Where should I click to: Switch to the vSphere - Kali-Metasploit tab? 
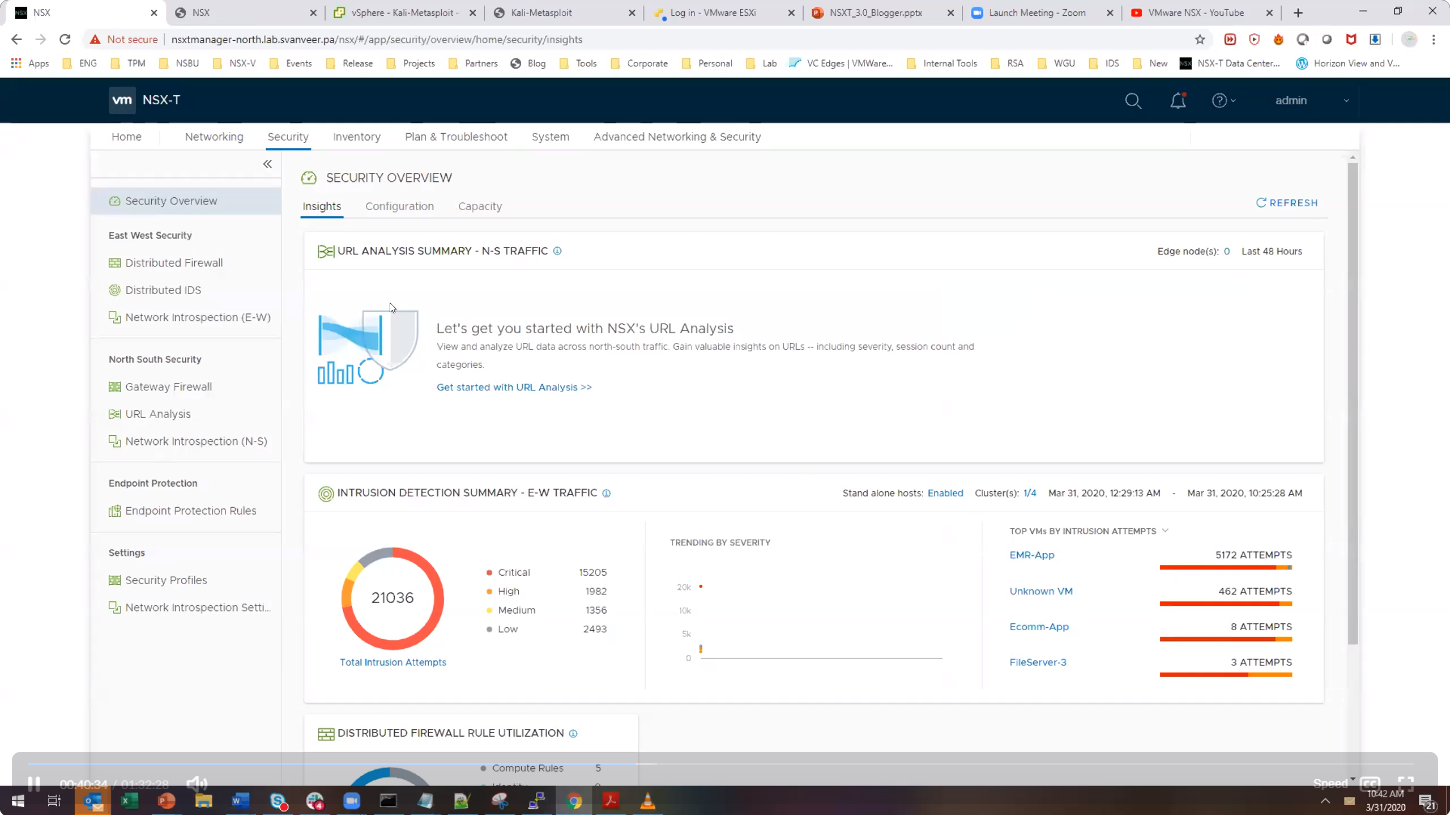tap(402, 13)
